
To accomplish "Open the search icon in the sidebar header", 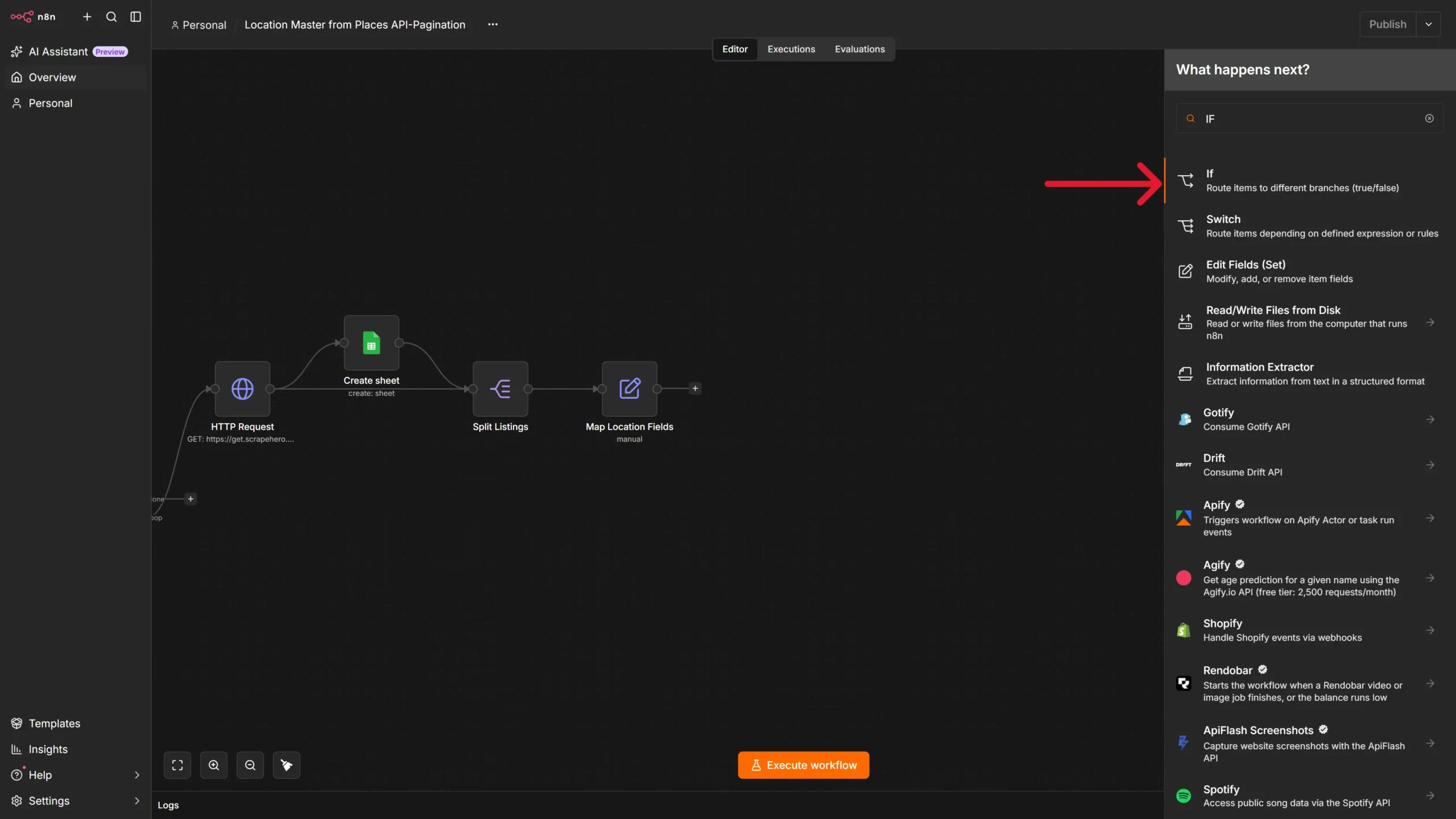I will pyautogui.click(x=111, y=16).
